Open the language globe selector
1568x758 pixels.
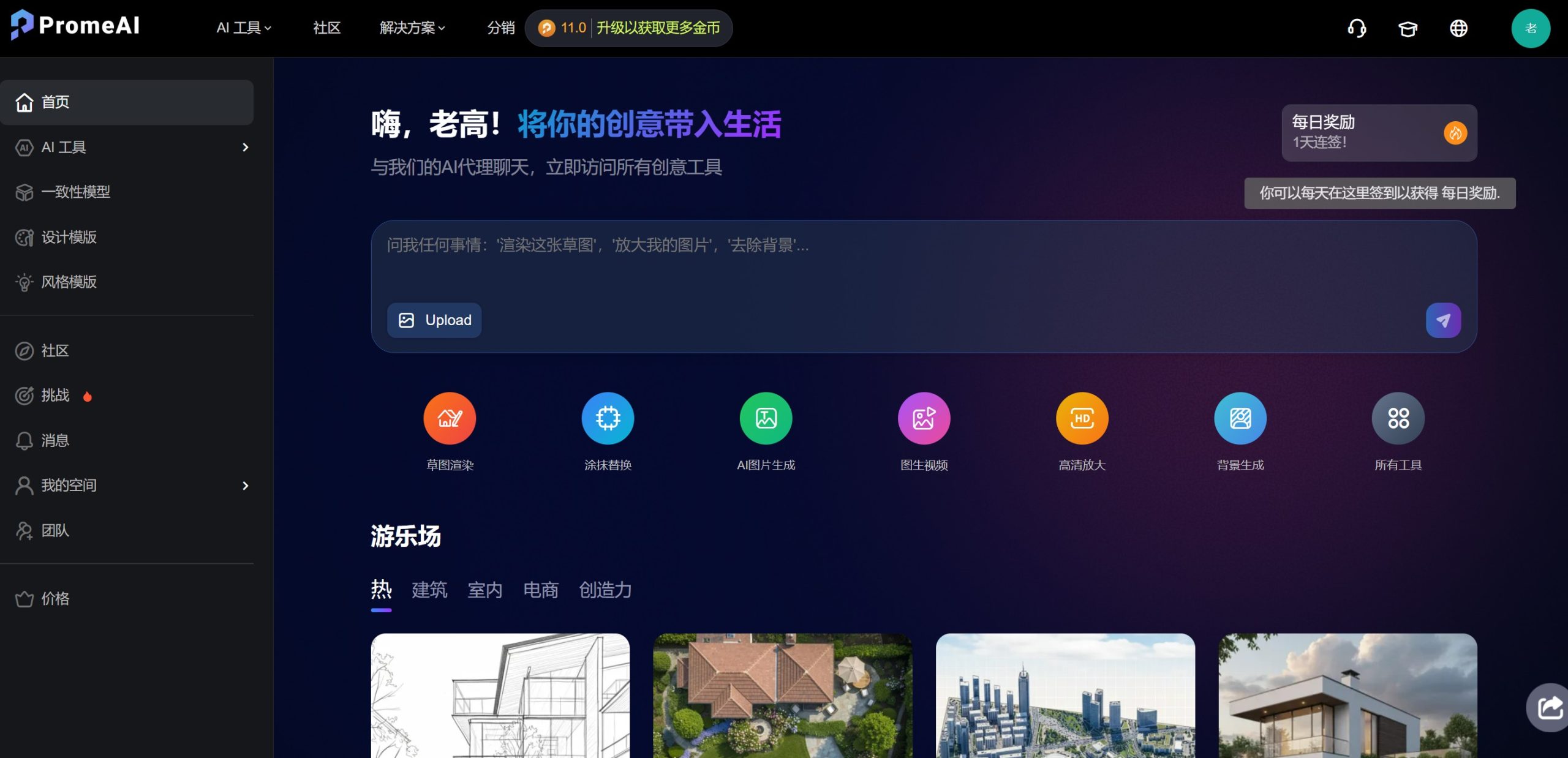pos(1458,28)
